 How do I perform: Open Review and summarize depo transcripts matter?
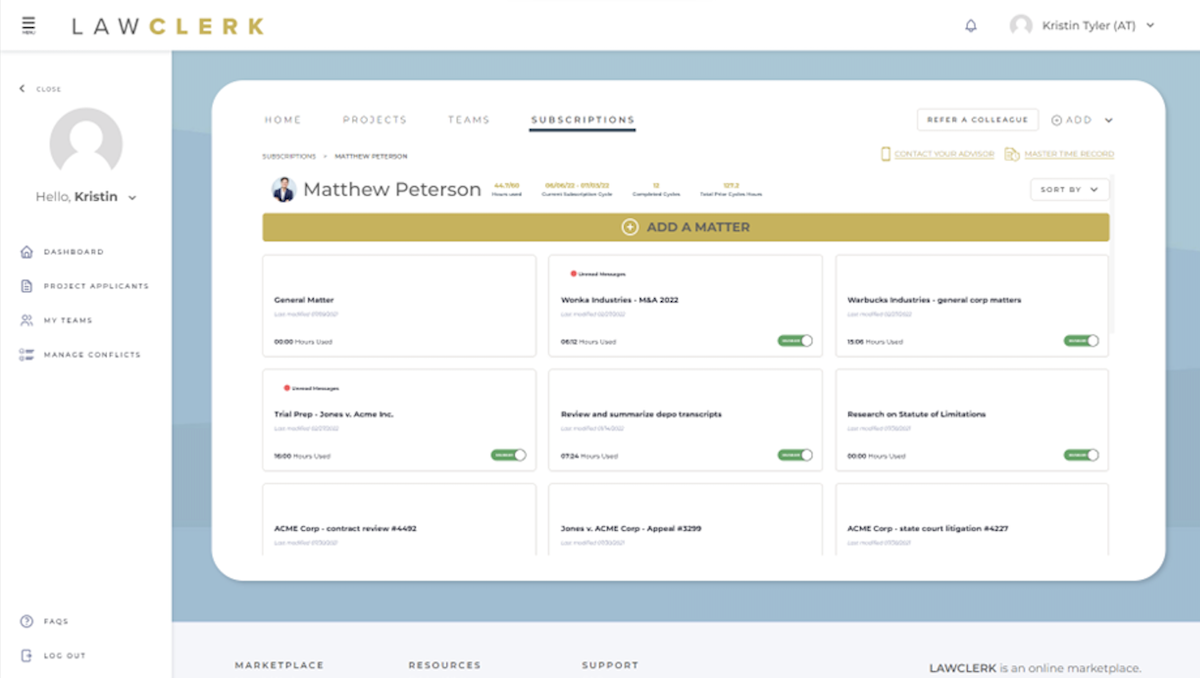(685, 419)
